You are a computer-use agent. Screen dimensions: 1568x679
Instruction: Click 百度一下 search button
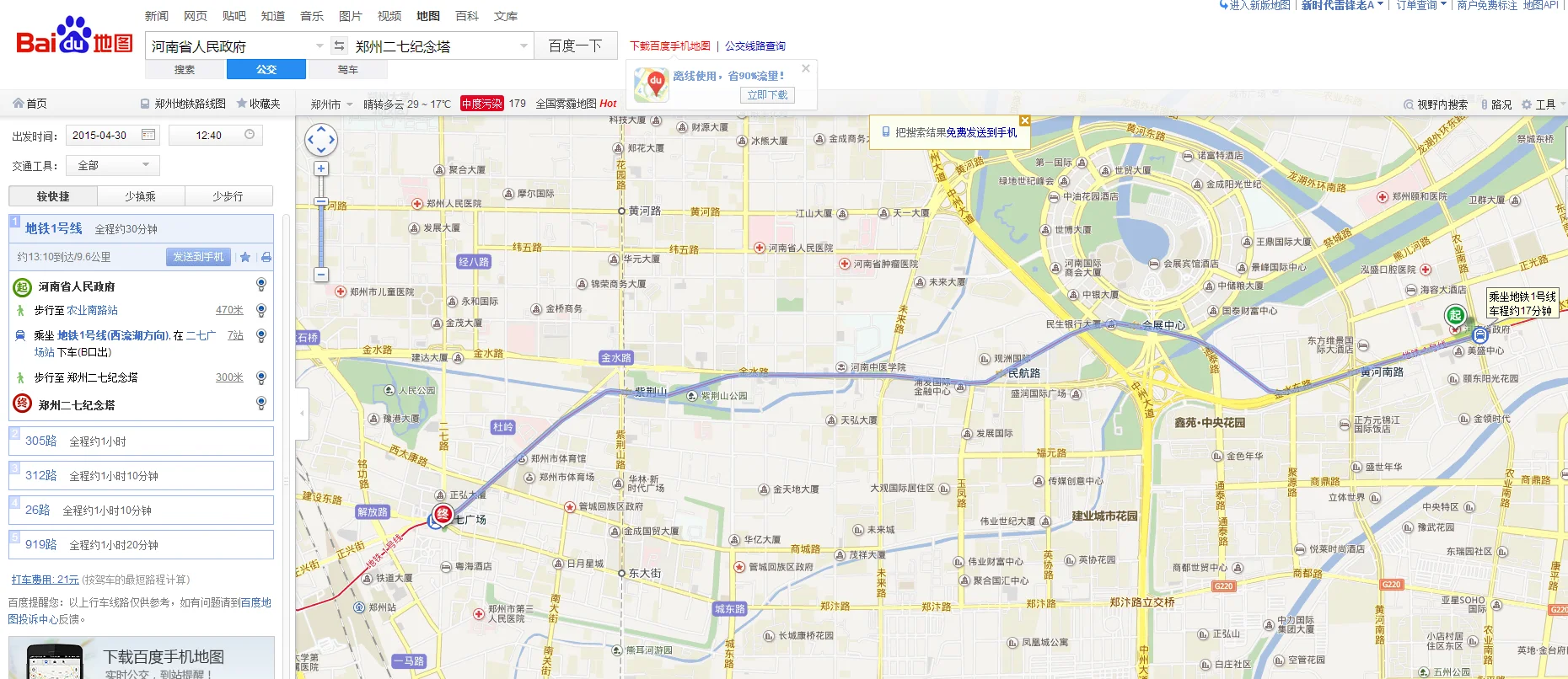575,45
